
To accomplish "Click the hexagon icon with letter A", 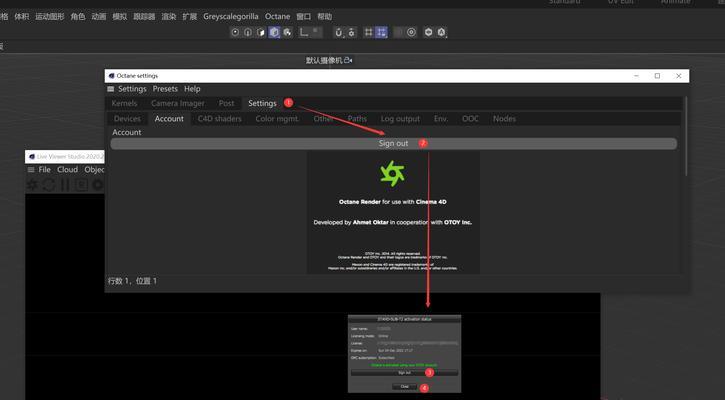I will point(442,32).
